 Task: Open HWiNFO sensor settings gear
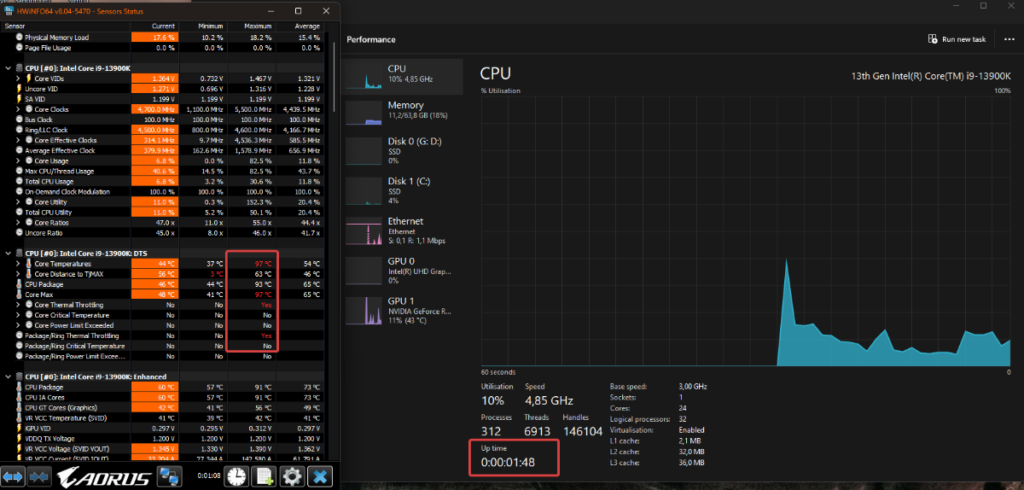tap(292, 477)
